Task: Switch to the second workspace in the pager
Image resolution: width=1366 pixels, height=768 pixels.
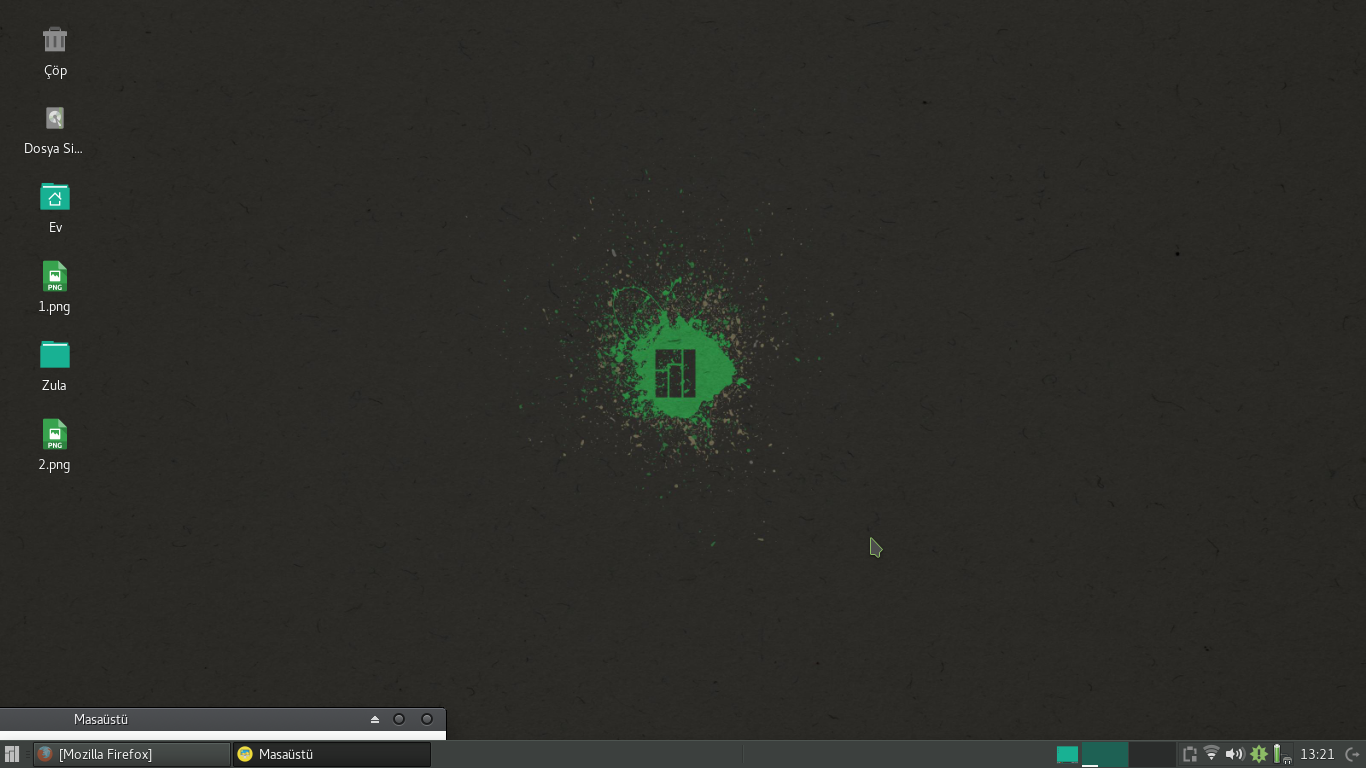Action: point(1152,754)
